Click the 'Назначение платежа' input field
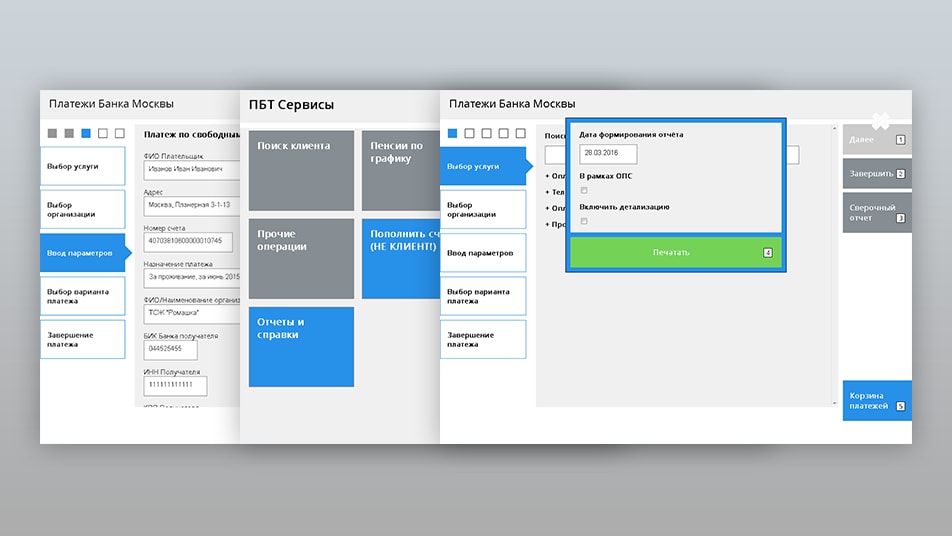 coord(192,277)
